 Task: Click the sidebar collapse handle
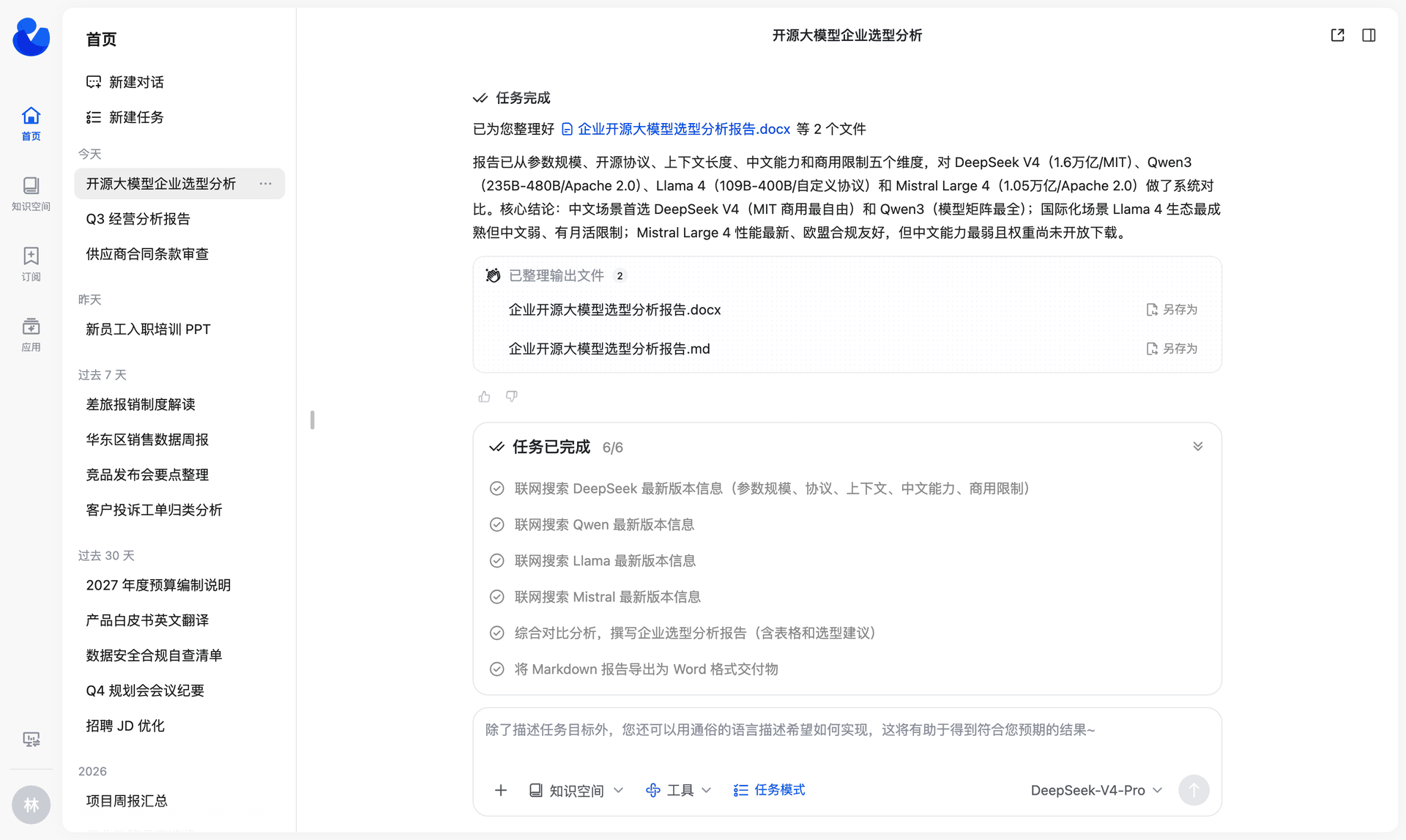(313, 420)
